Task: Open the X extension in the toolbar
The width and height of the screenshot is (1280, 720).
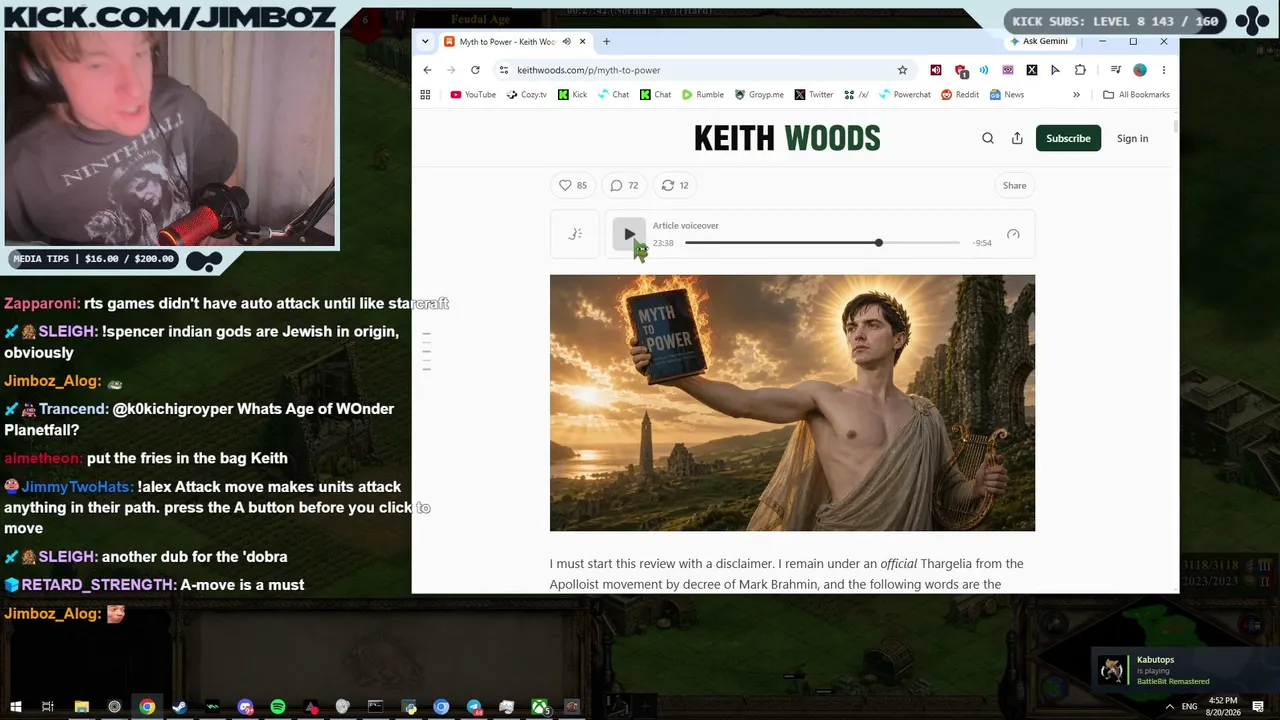Action: point(1032,70)
